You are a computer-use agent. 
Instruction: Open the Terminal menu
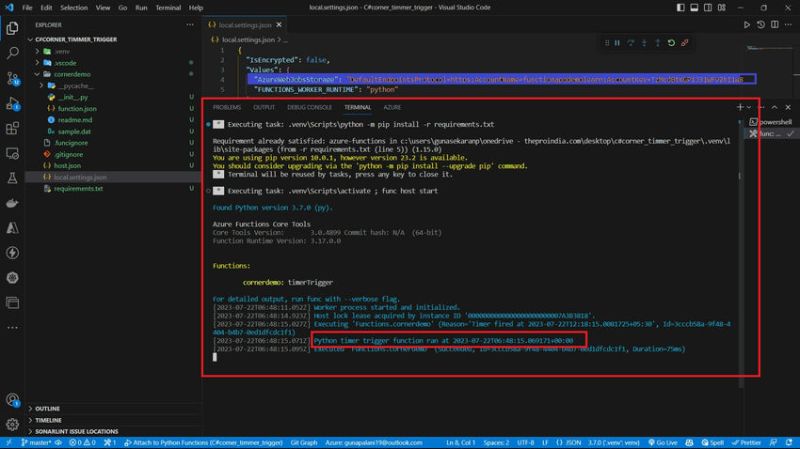coord(168,8)
